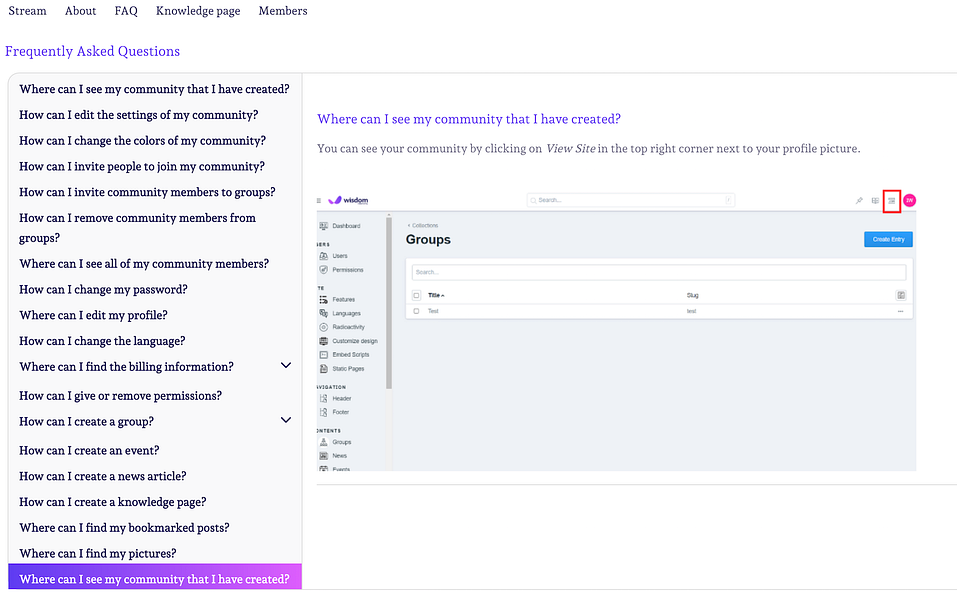Select 'How can I create an event?'

click(89, 450)
